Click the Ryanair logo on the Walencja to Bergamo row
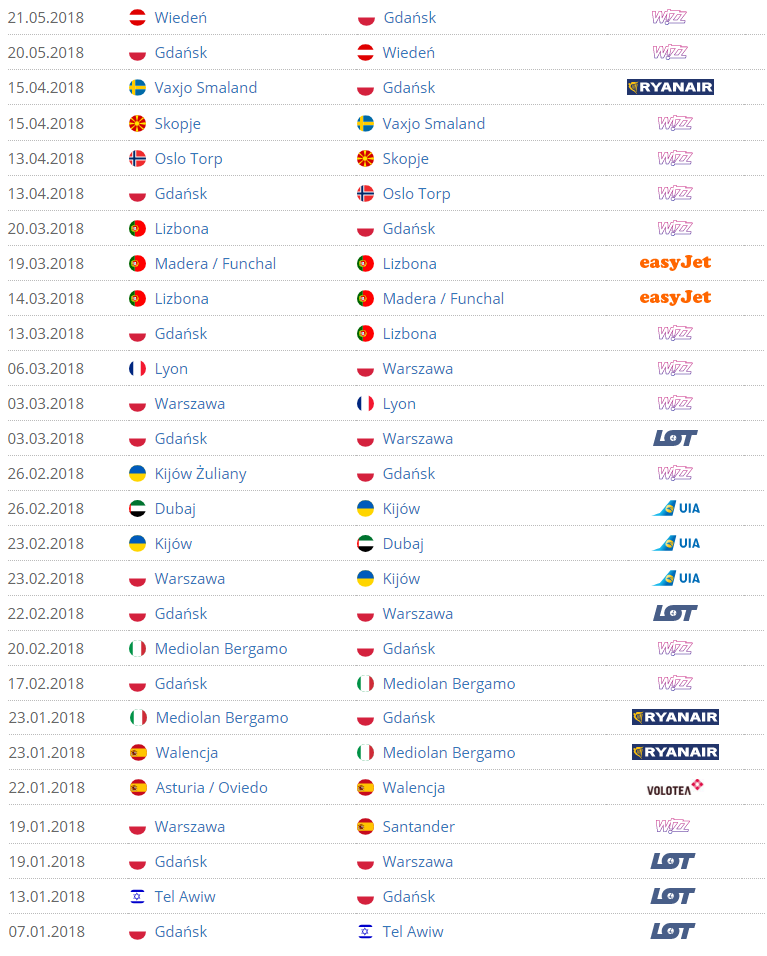Screen dimensions: 767x956 click(x=675, y=752)
